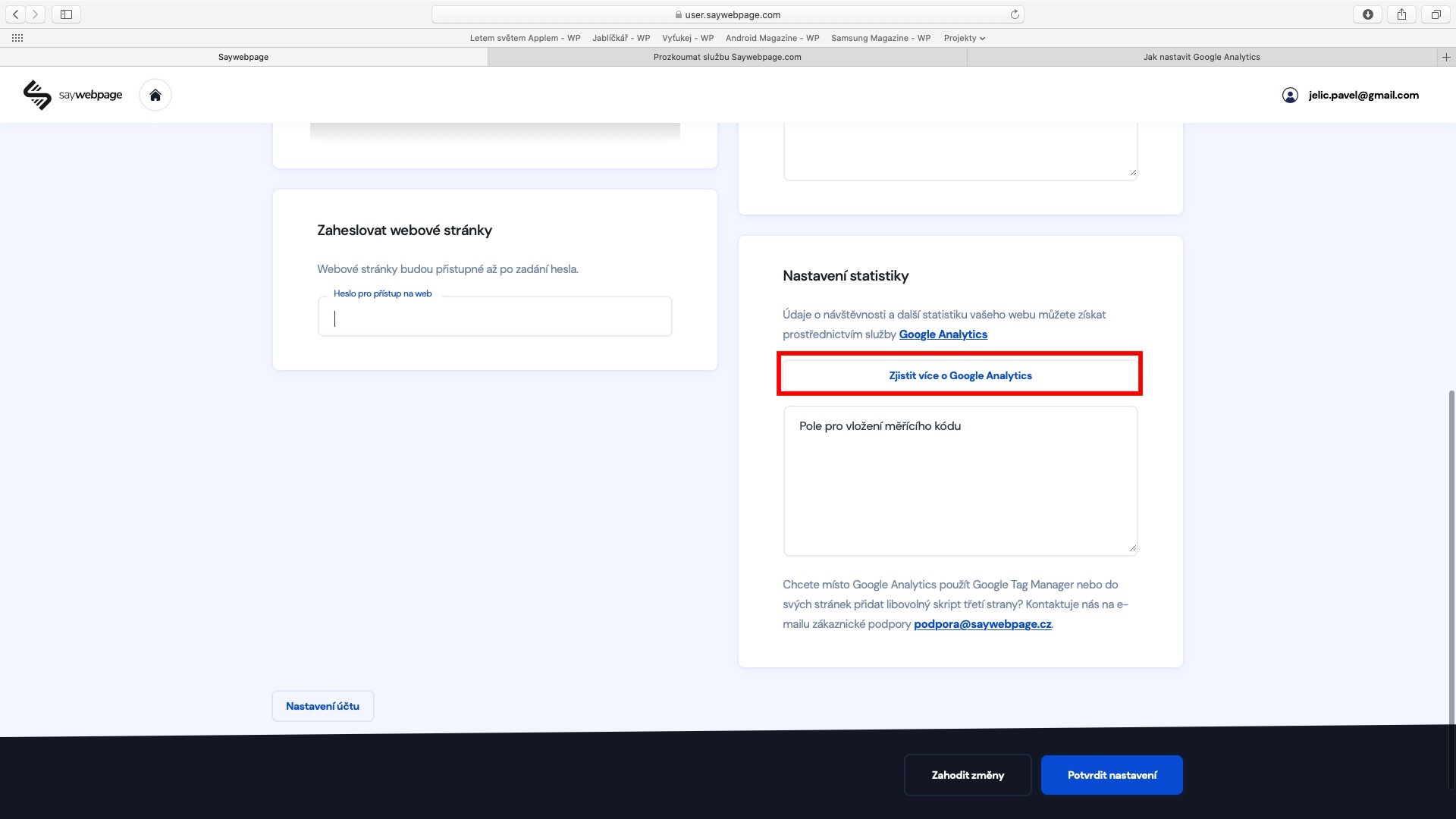This screenshot has height=819, width=1456.
Task: Click the podpora@saywebpage.cz email link
Action: click(x=982, y=624)
